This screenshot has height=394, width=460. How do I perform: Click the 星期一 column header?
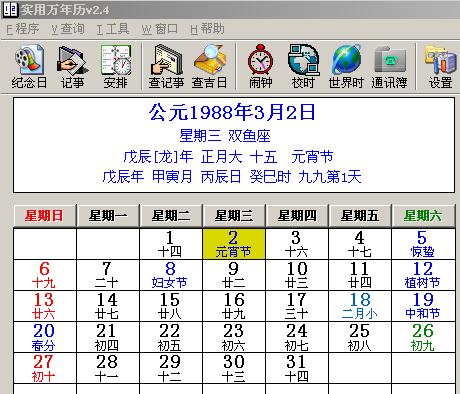point(108,216)
